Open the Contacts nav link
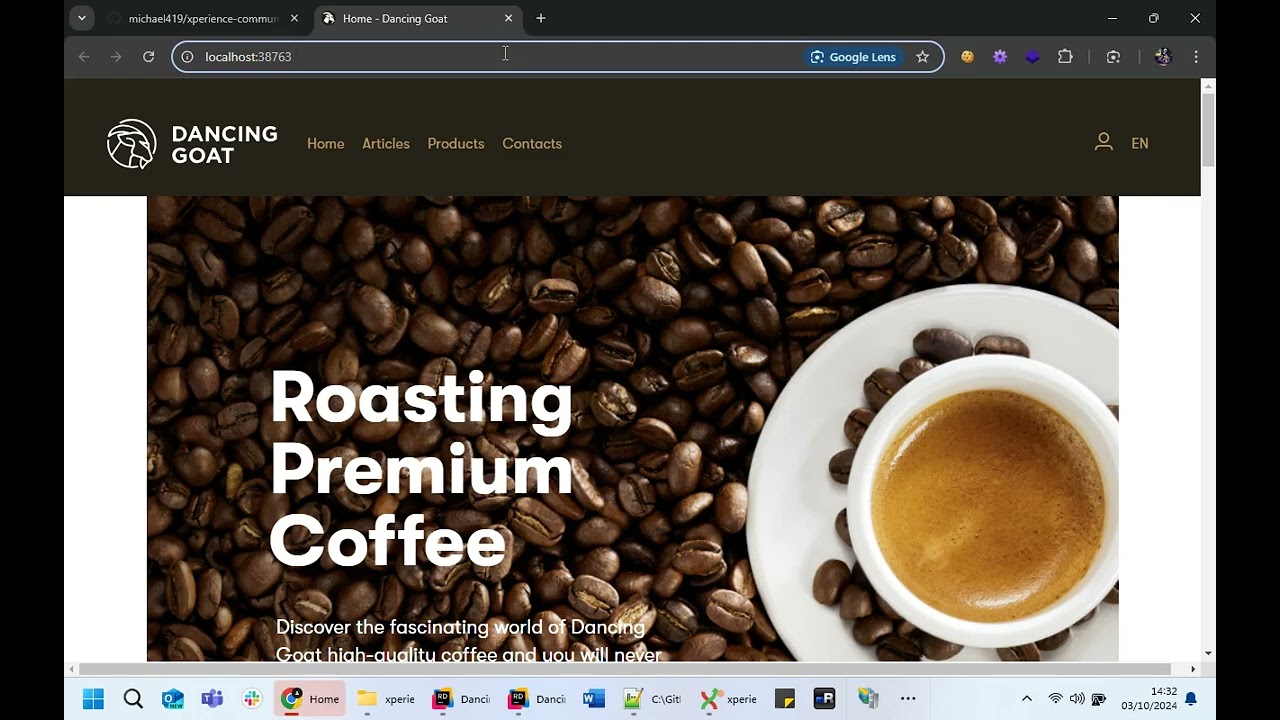1280x720 pixels. coord(532,144)
